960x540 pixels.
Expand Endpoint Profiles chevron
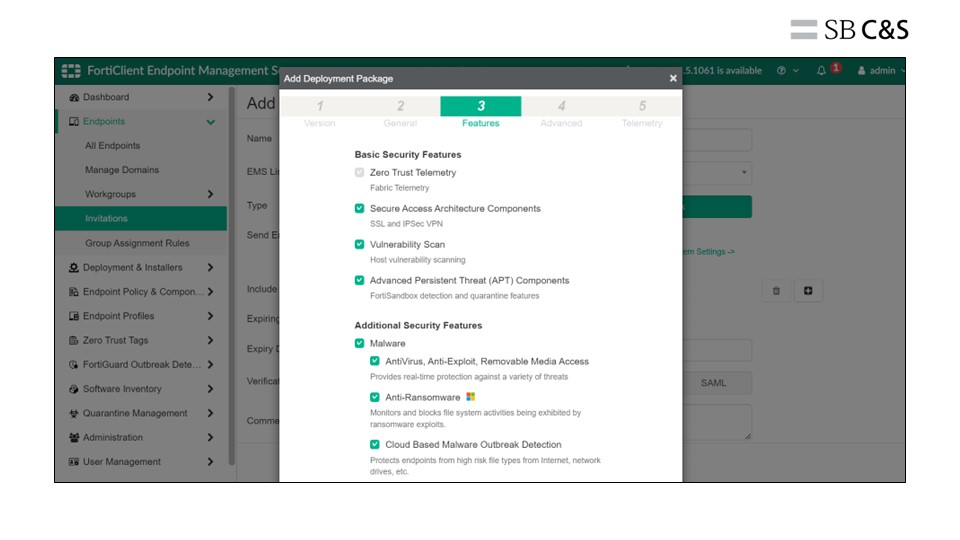[210, 316]
